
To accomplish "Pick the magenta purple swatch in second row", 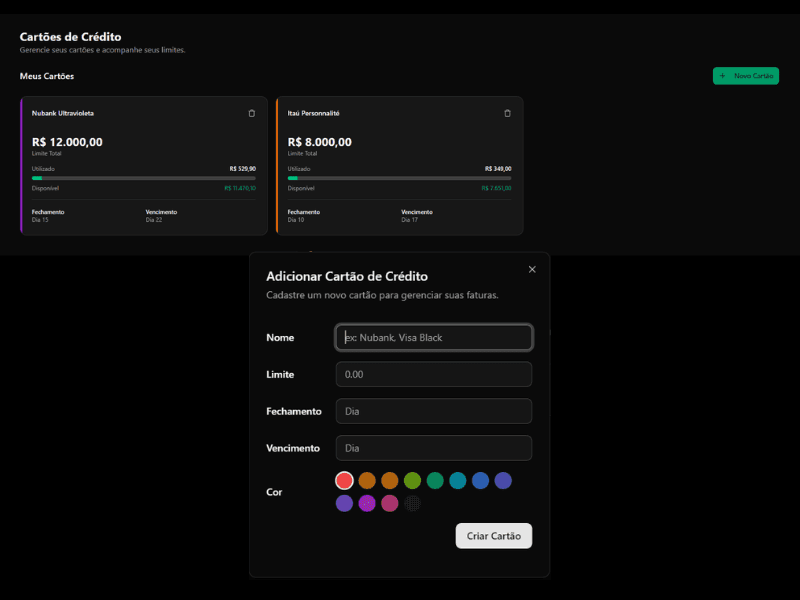I will [x=367, y=503].
